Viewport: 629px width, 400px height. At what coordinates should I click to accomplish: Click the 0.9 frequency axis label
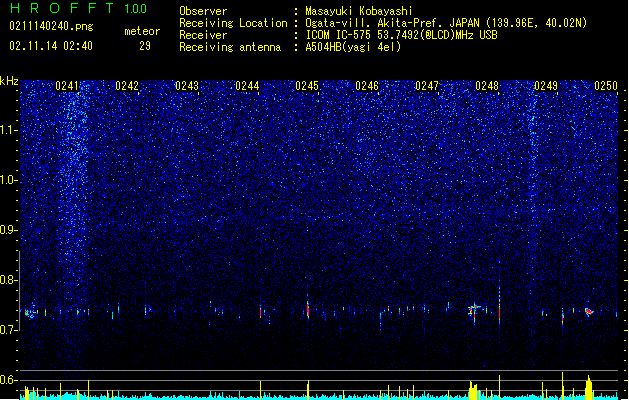[8, 230]
